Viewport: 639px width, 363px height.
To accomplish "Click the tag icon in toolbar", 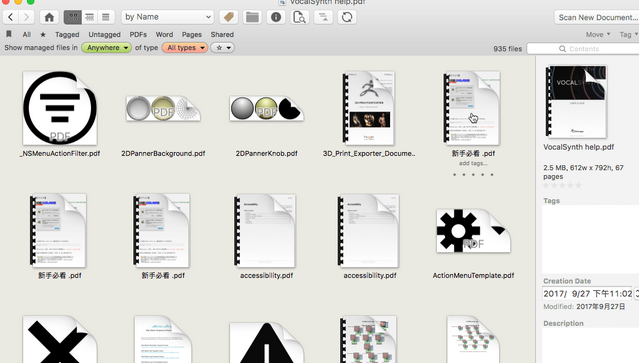I will click(229, 17).
